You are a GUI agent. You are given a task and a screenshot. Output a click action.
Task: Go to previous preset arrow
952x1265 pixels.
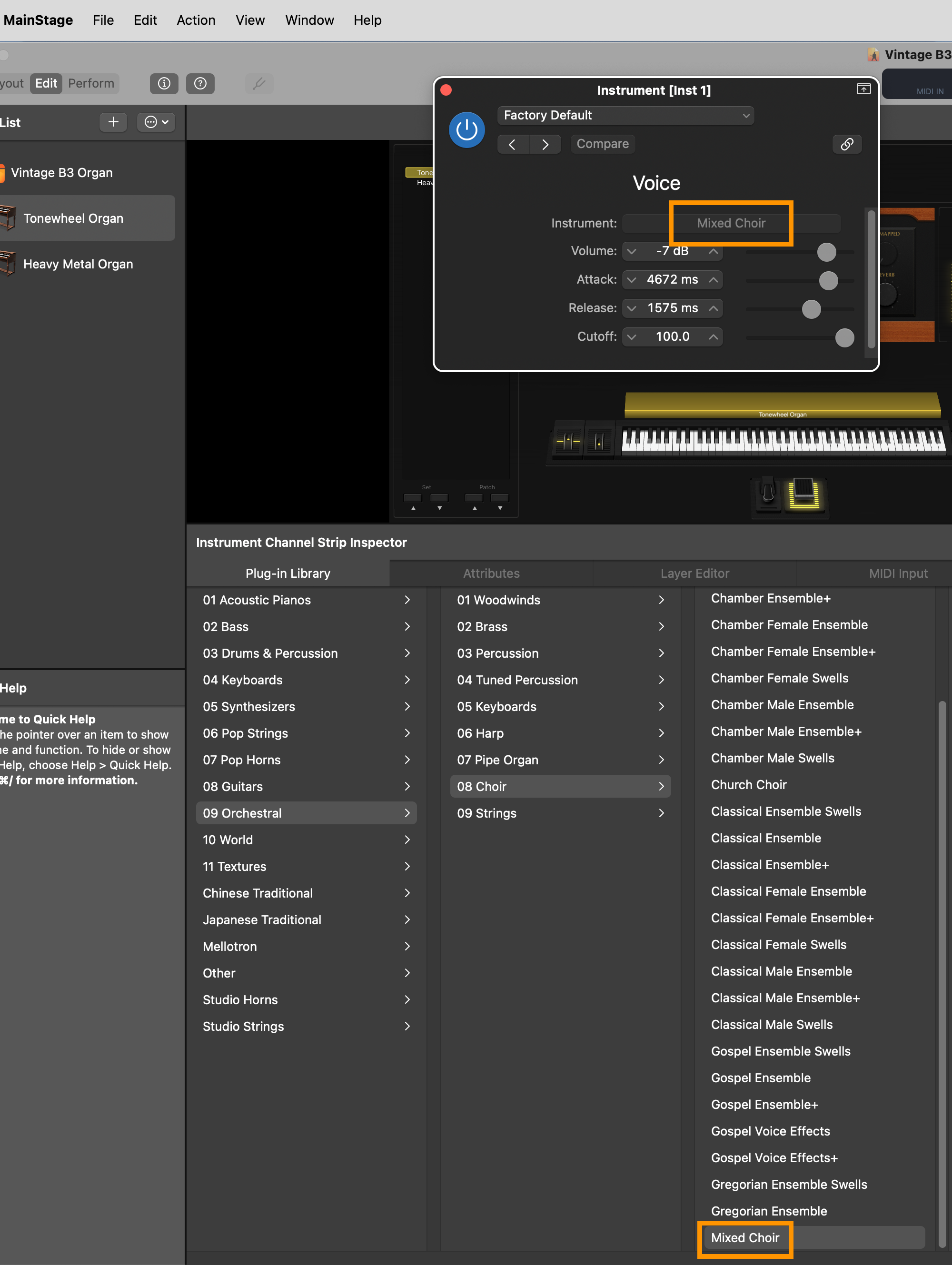click(513, 144)
